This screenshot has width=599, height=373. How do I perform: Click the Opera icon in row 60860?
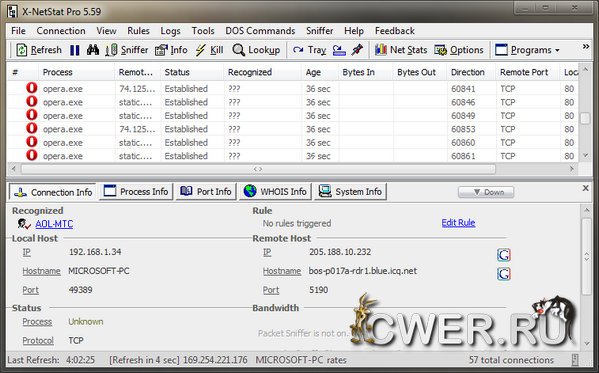pyautogui.click(x=32, y=142)
